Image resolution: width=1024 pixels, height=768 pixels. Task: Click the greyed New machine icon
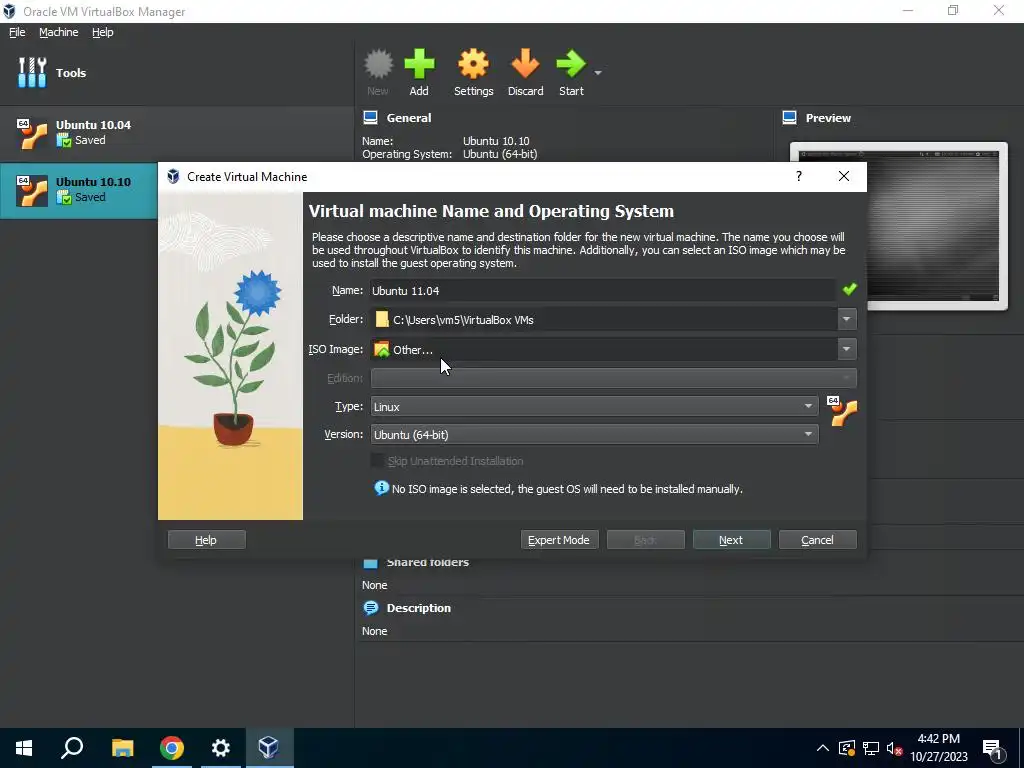pos(378,64)
